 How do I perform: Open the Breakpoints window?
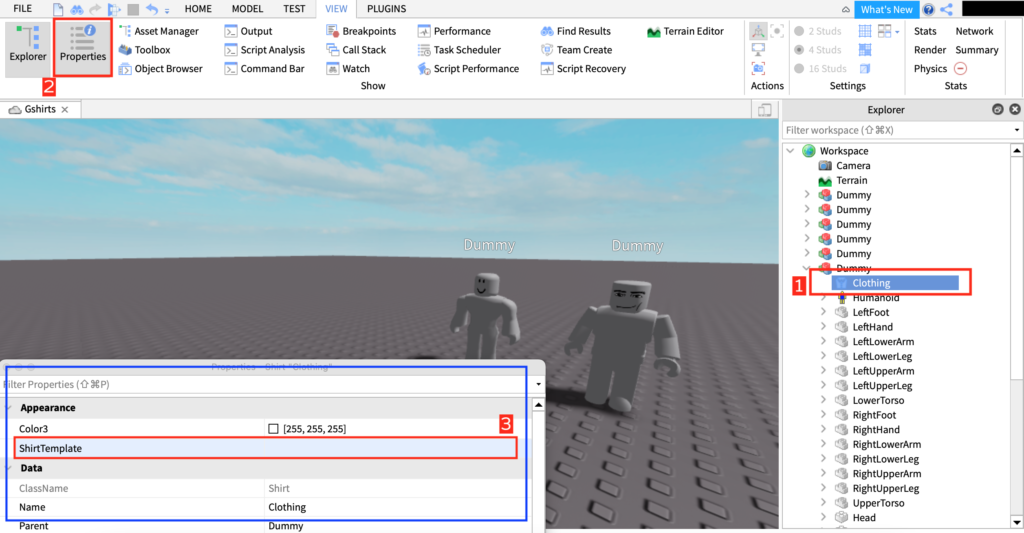(361, 31)
